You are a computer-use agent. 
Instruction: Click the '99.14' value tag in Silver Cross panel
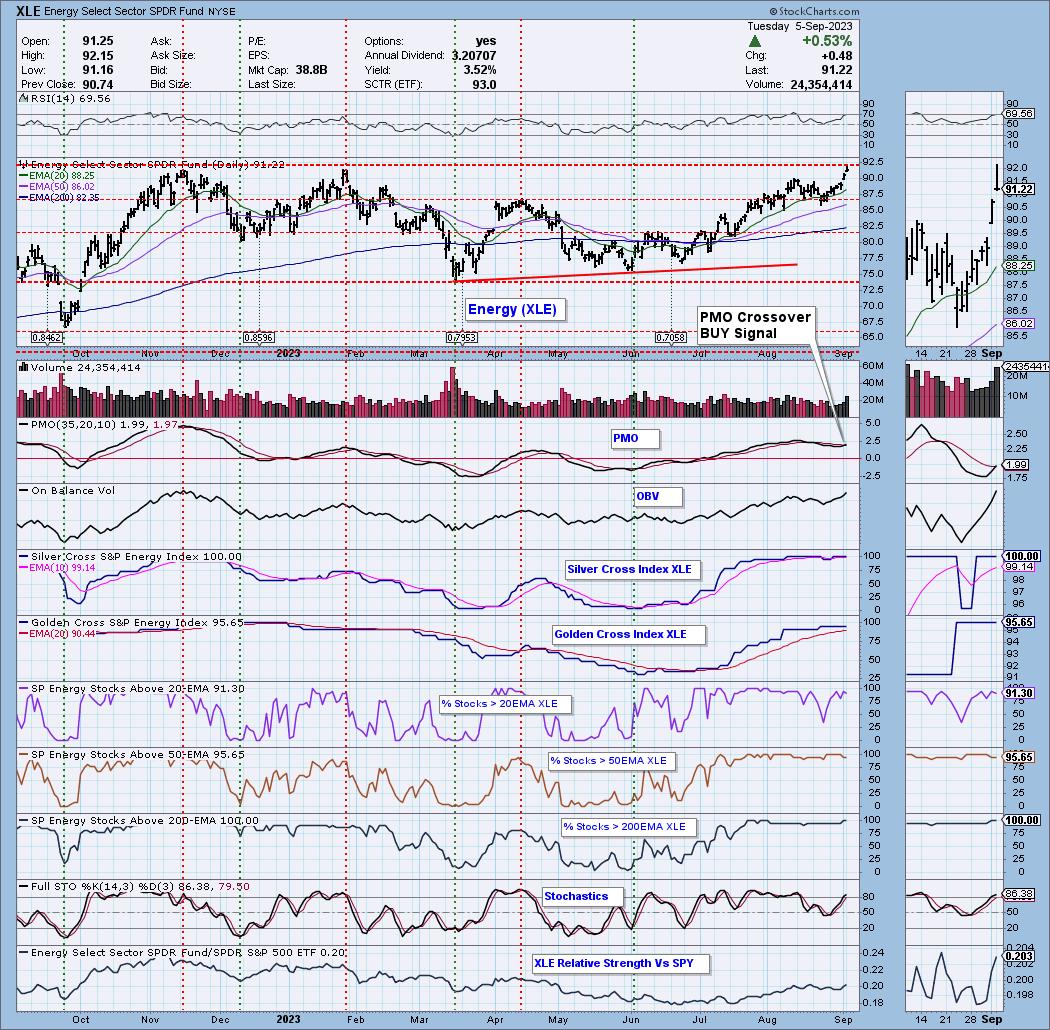point(1021,567)
